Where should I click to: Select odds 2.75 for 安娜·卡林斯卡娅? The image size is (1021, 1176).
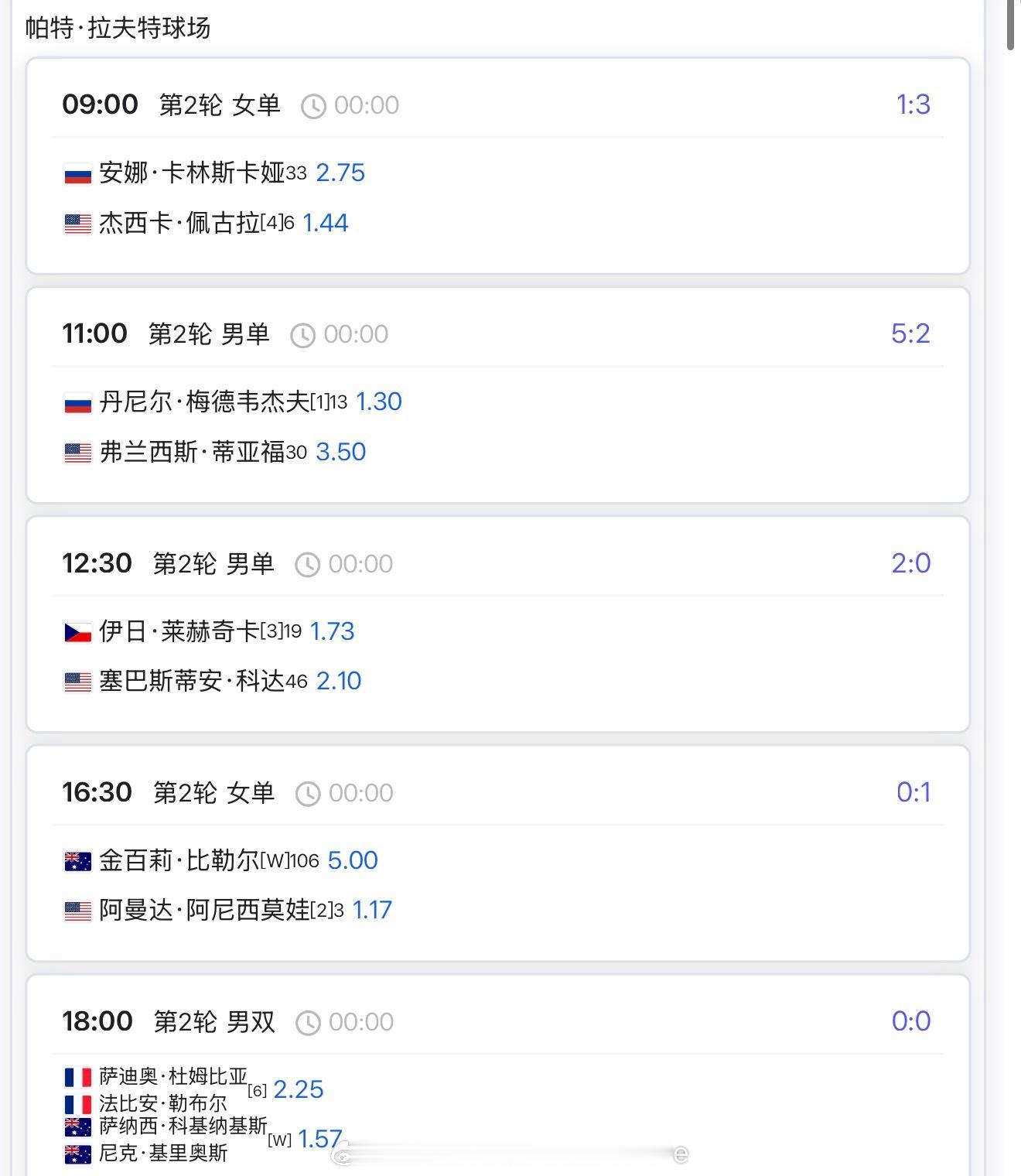click(340, 173)
